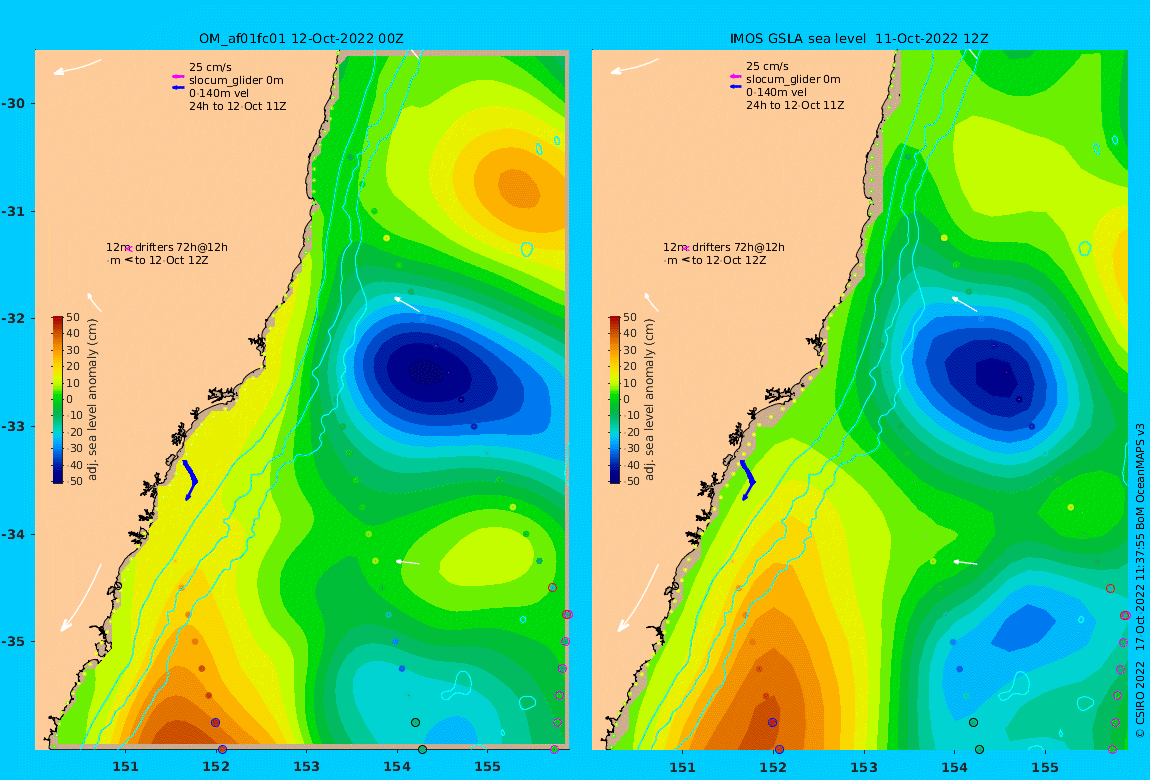Click the right map's color bar
1150x780 pixels.
pos(615,400)
